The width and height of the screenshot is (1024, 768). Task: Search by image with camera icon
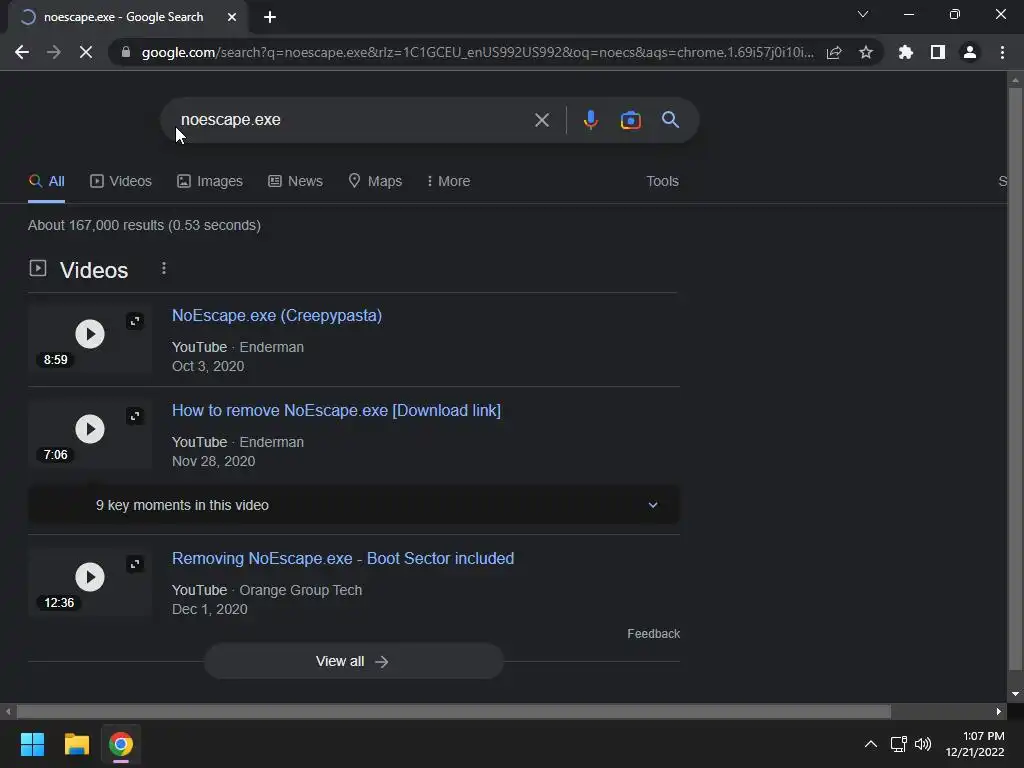pos(630,120)
